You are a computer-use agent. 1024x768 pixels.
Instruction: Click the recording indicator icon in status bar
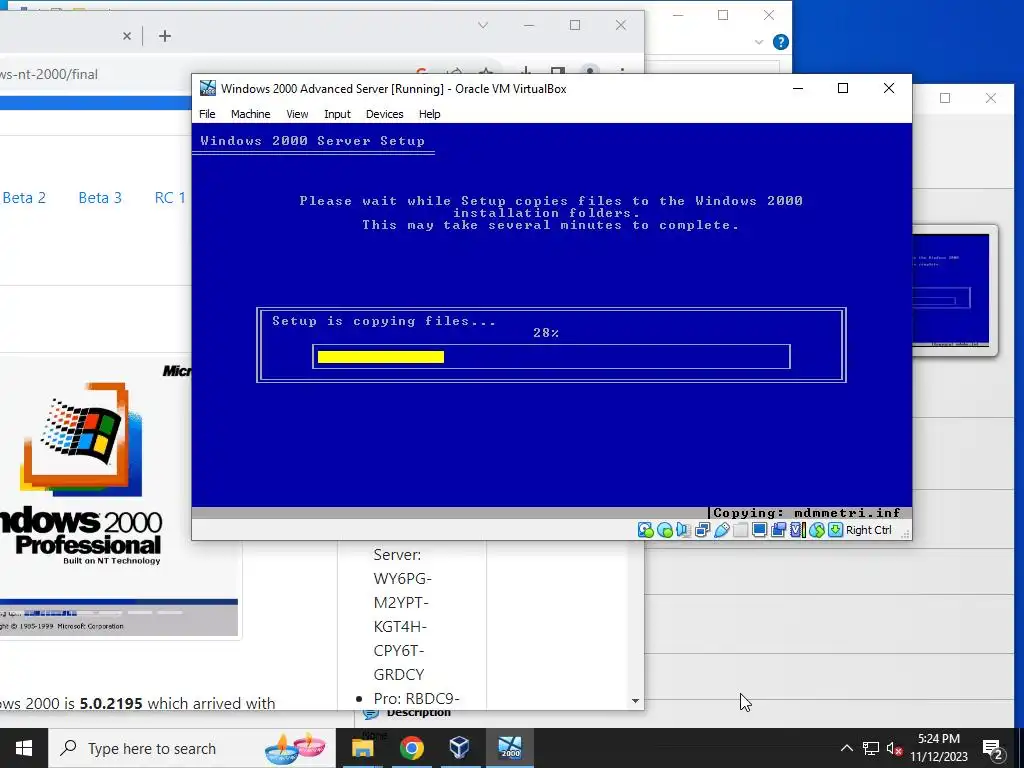778,530
